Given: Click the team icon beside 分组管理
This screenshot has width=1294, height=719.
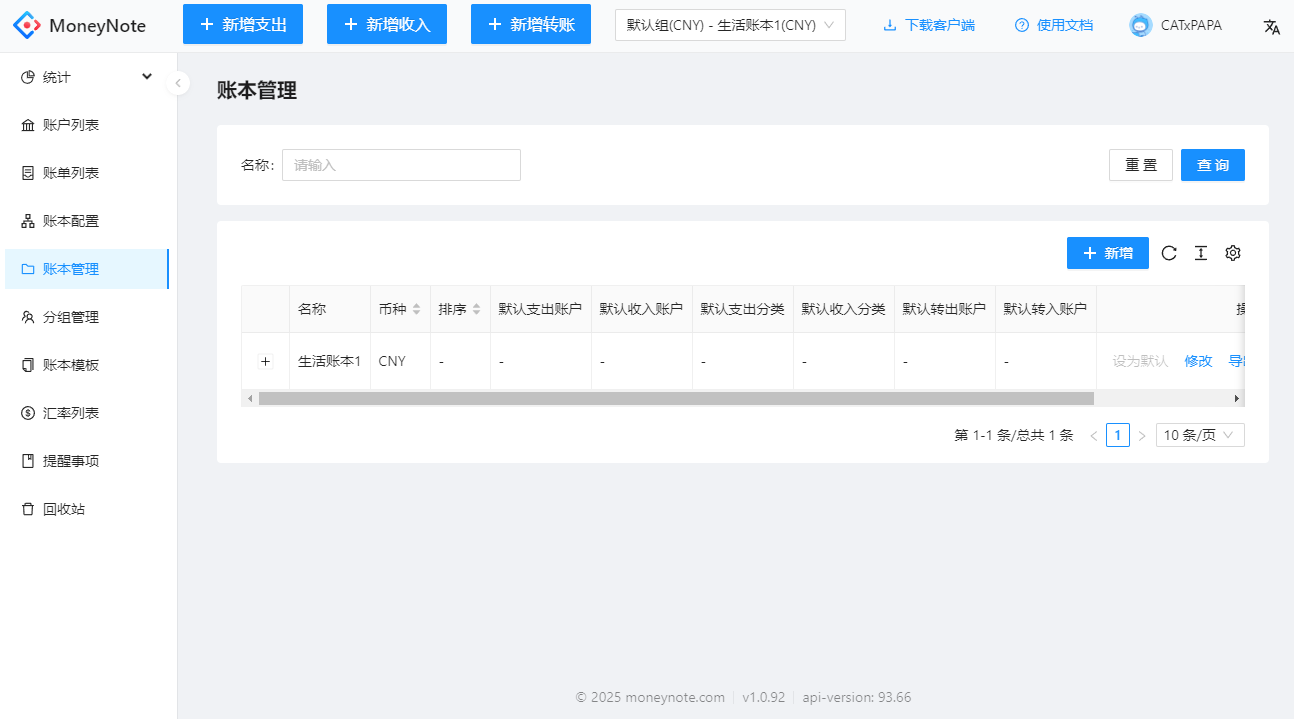Looking at the screenshot, I should click(28, 317).
